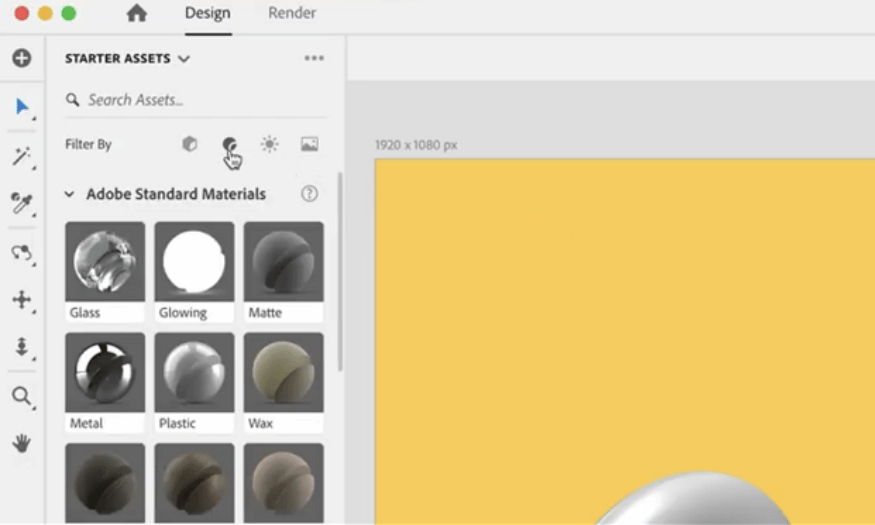Filter assets by Models
Viewport: 875px width, 525px height.
click(x=190, y=144)
